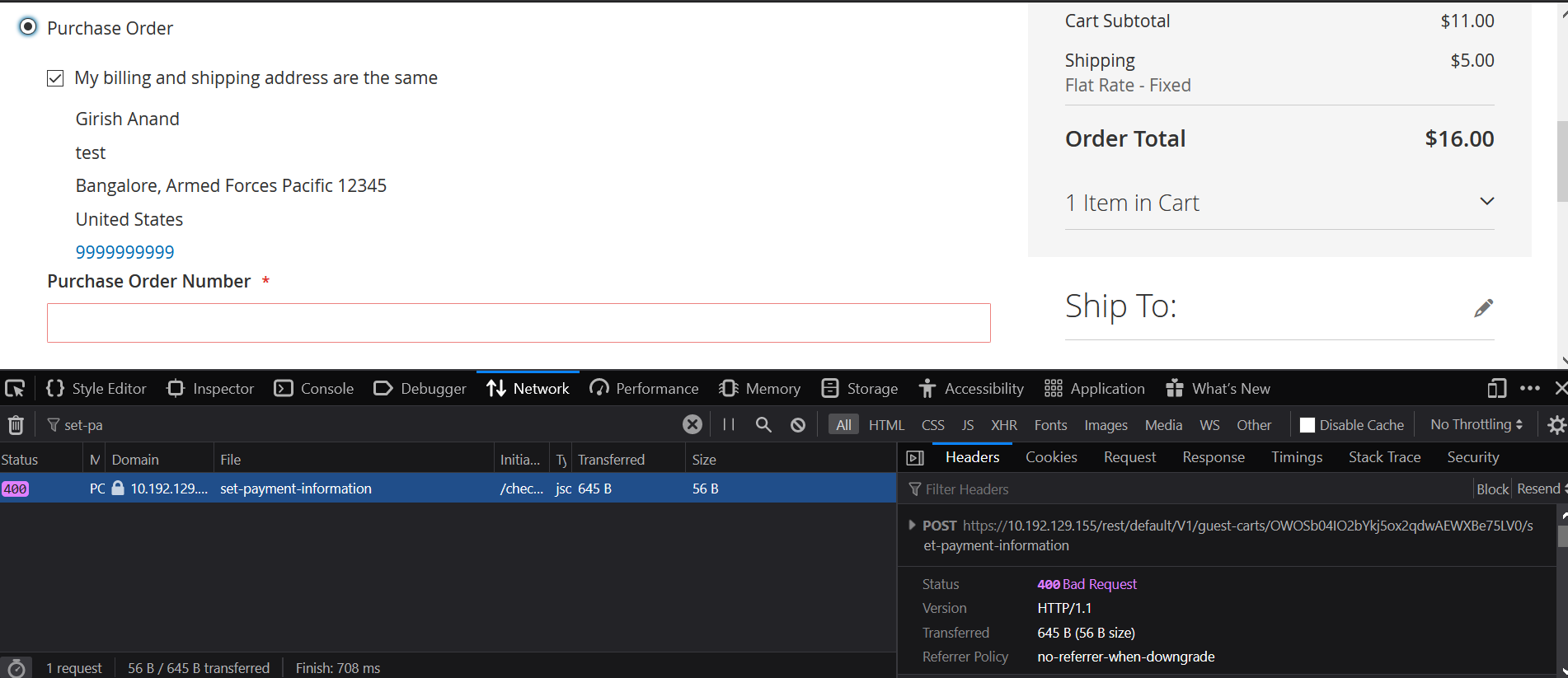Expand the POST request URL disclosure triangle
This screenshot has width=1568, height=678.
[x=911, y=526]
